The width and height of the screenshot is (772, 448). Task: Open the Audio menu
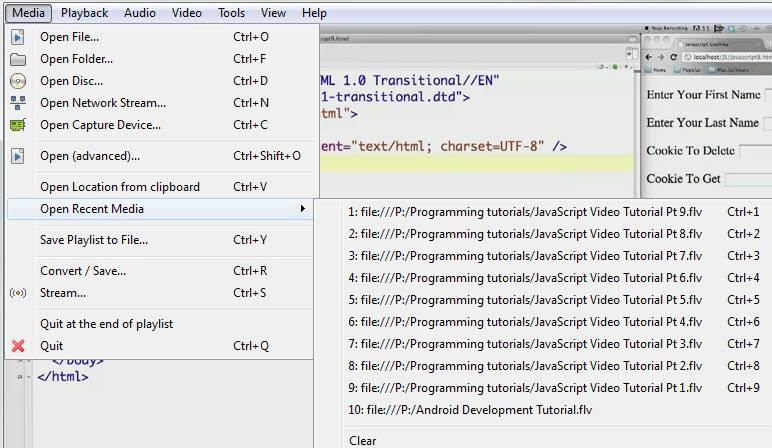point(140,13)
